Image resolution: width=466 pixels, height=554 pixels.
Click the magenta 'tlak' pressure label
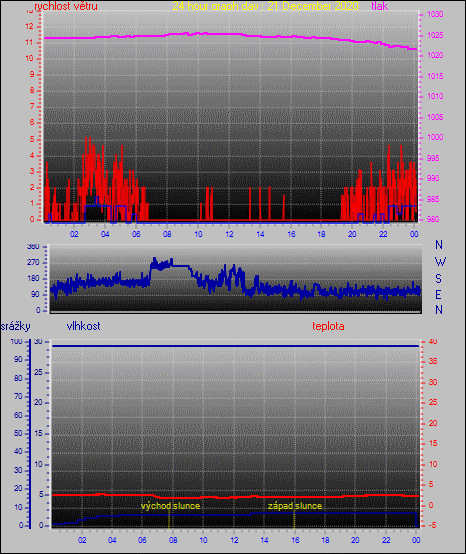tap(379, 6)
